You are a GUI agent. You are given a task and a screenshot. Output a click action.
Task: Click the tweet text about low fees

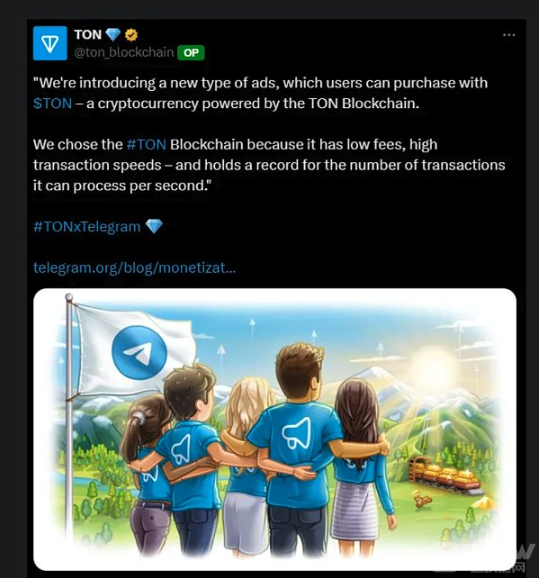pyautogui.click(x=269, y=165)
